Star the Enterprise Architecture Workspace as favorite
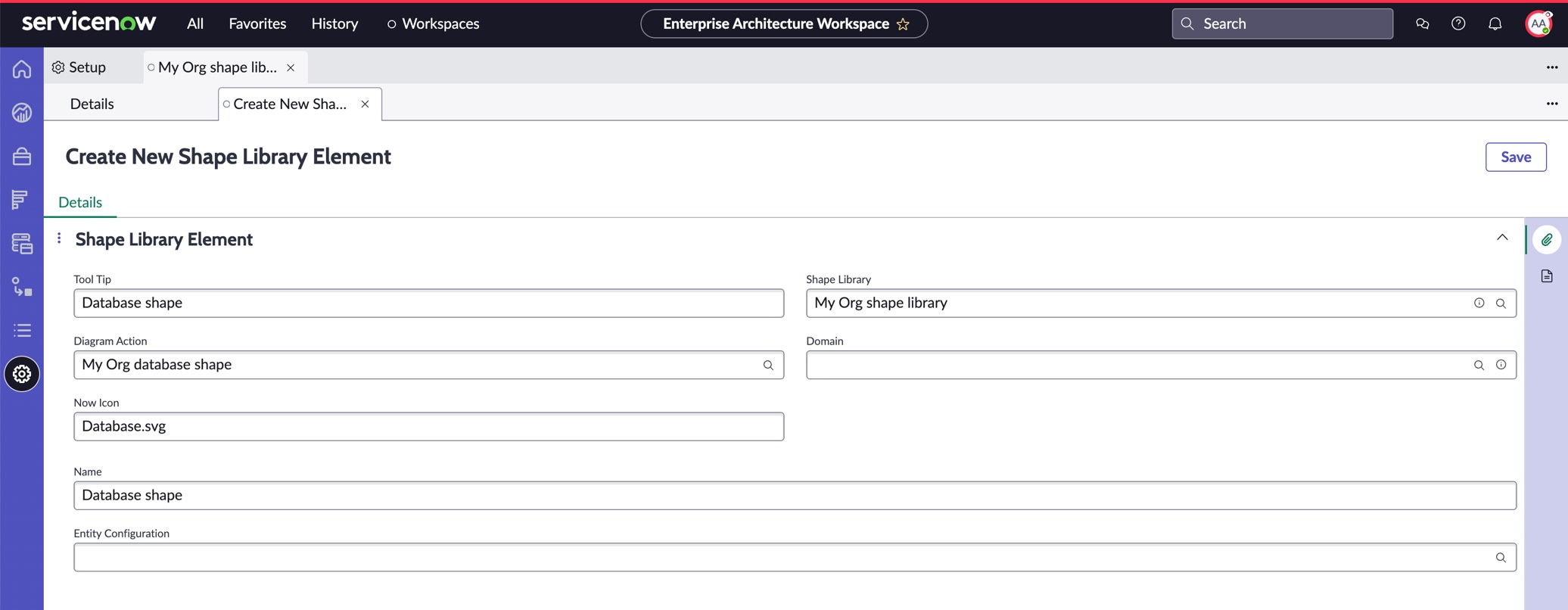 903,24
